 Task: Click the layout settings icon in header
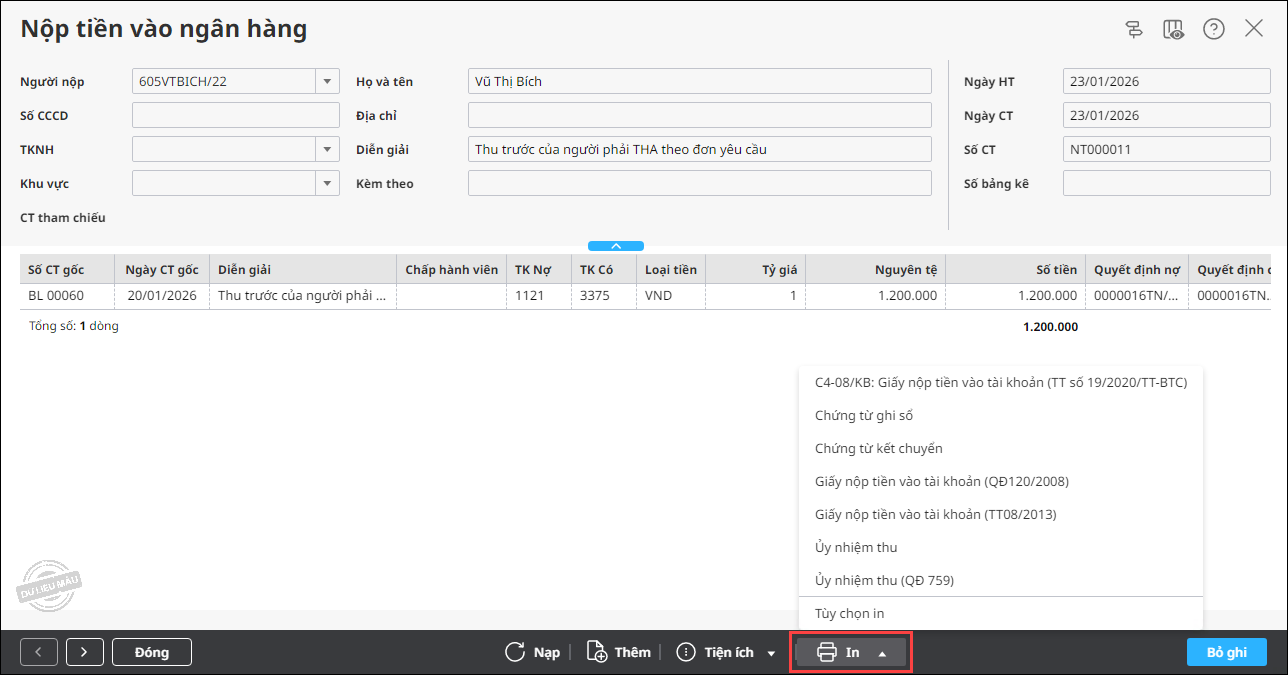point(1134,29)
